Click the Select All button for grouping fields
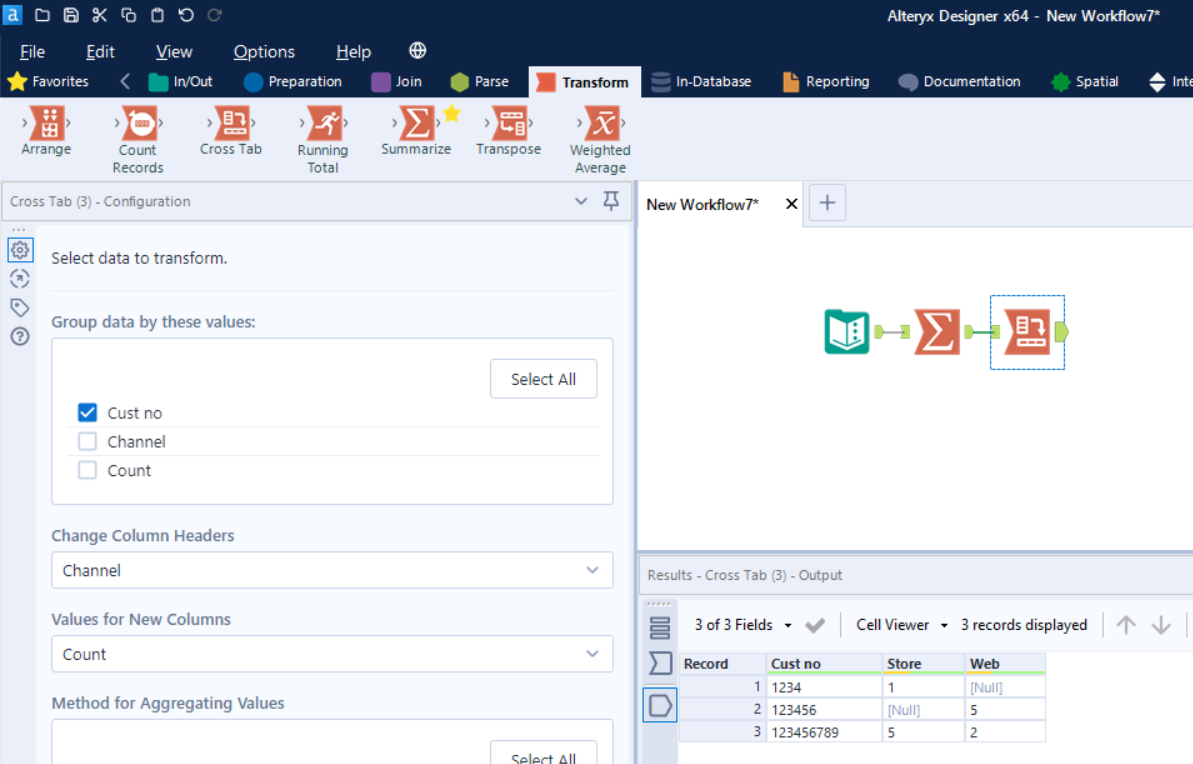The image size is (1193, 764). [543, 378]
